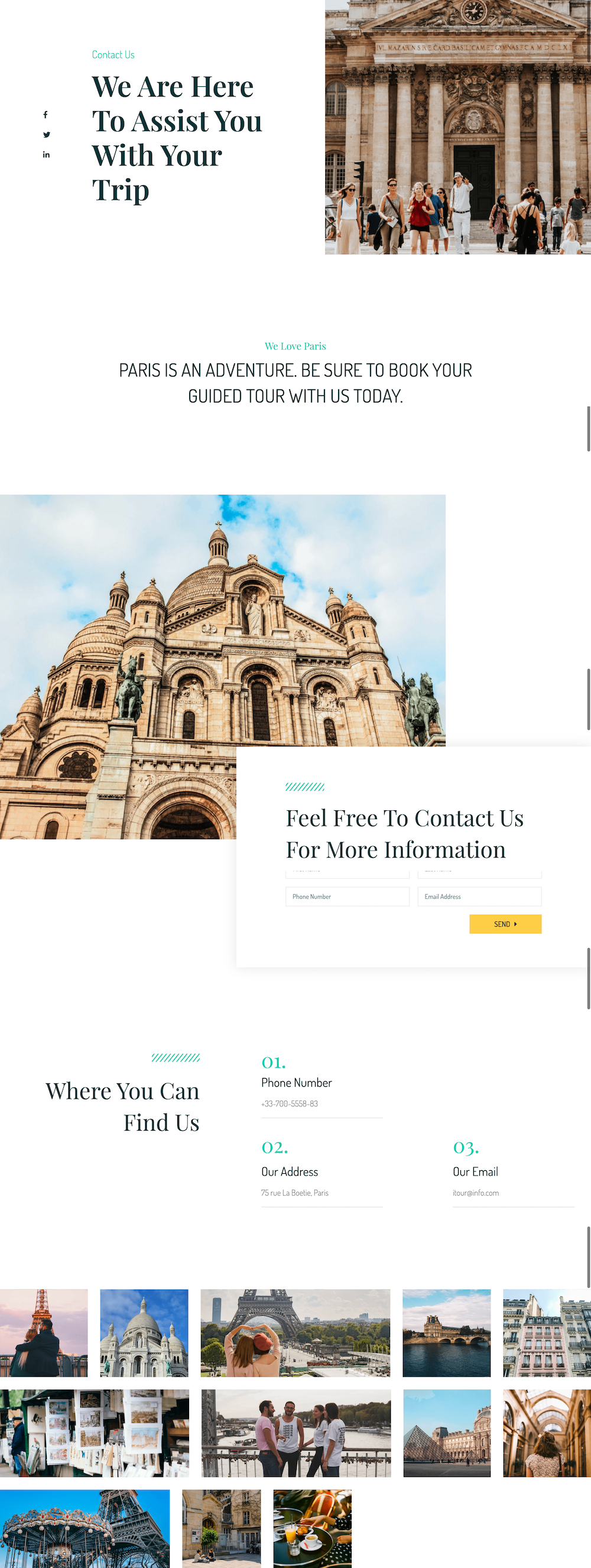Image resolution: width=591 pixels, height=1568 pixels.
Task: Open the coffee and orange juice thumbnail
Action: pos(312,1528)
